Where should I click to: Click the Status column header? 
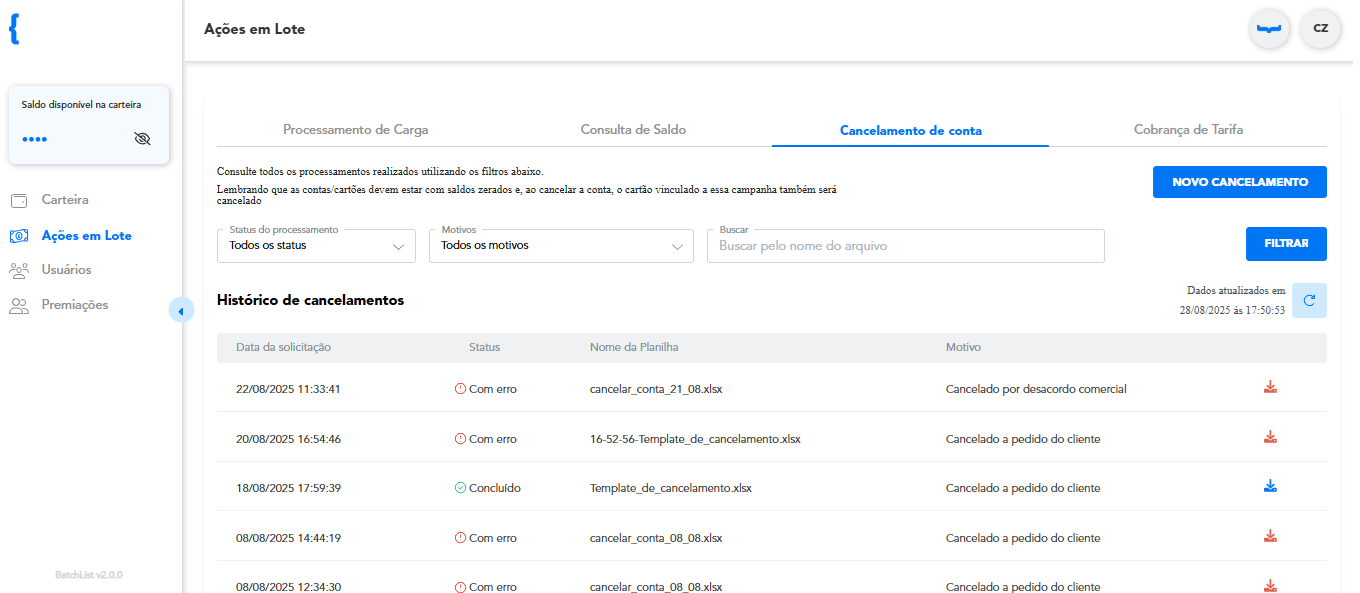[x=484, y=347]
